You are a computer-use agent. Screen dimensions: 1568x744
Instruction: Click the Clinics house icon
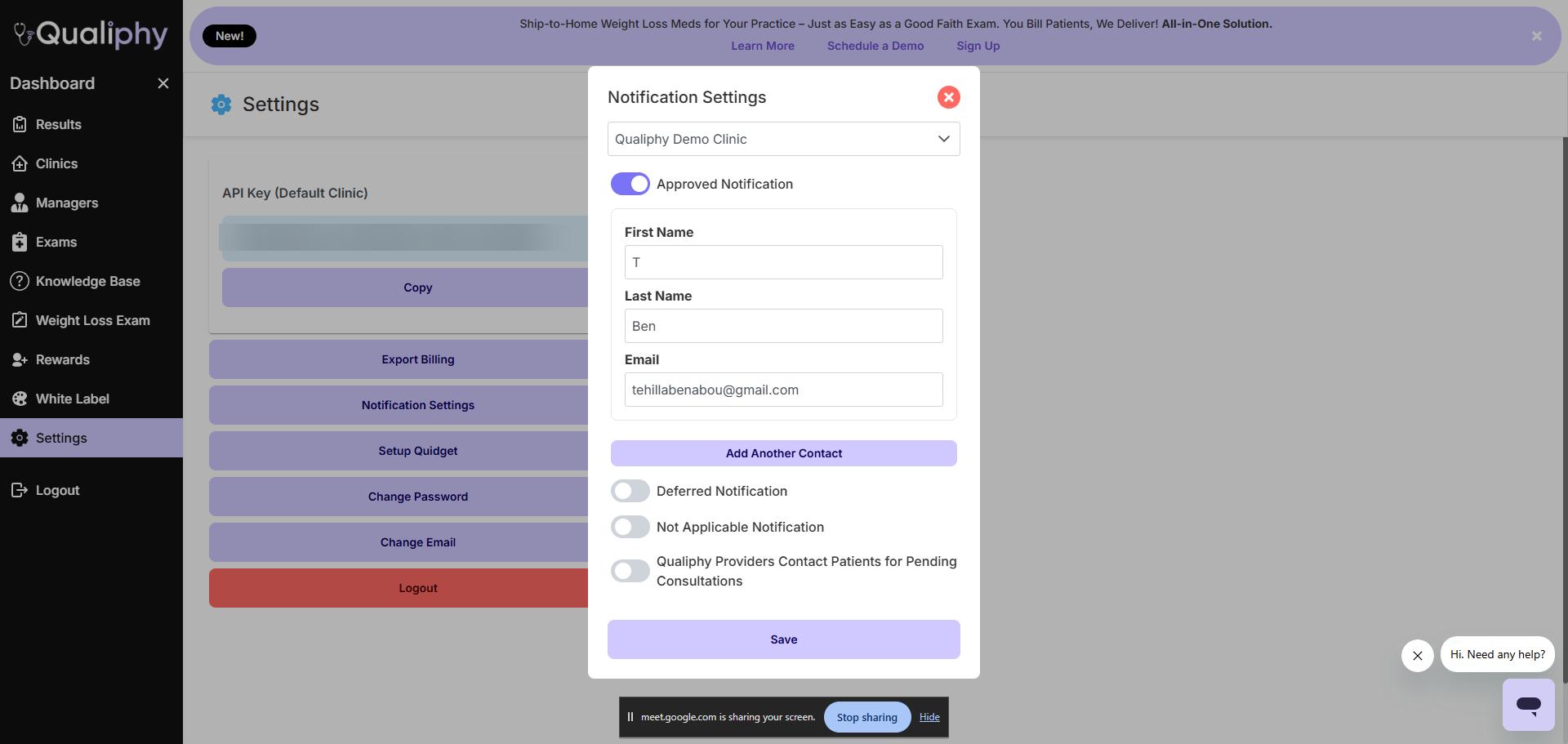tap(20, 163)
